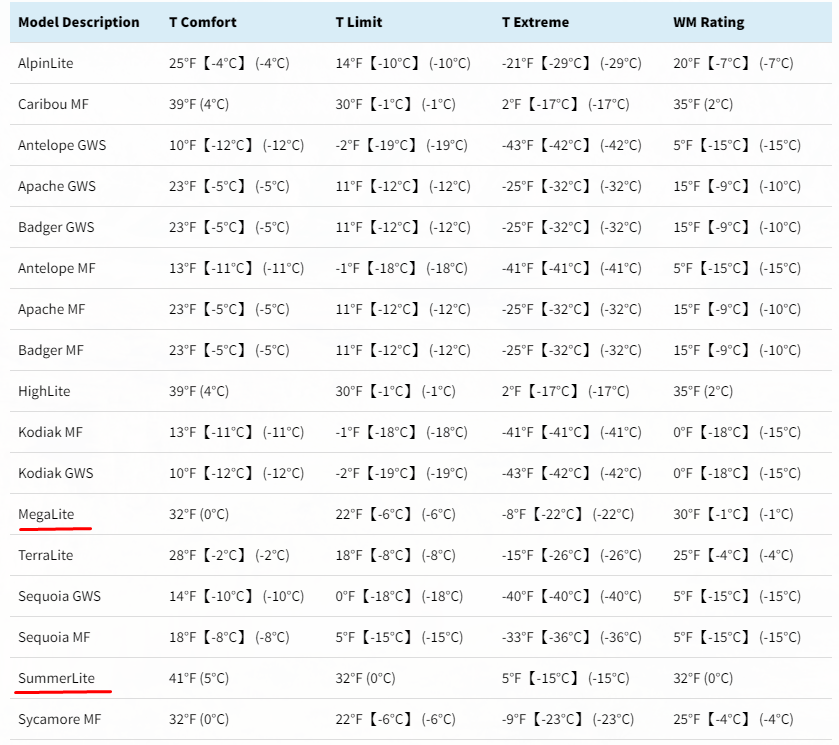839x745 pixels.
Task: Select the Antelope GWS model name
Action: tap(62, 145)
